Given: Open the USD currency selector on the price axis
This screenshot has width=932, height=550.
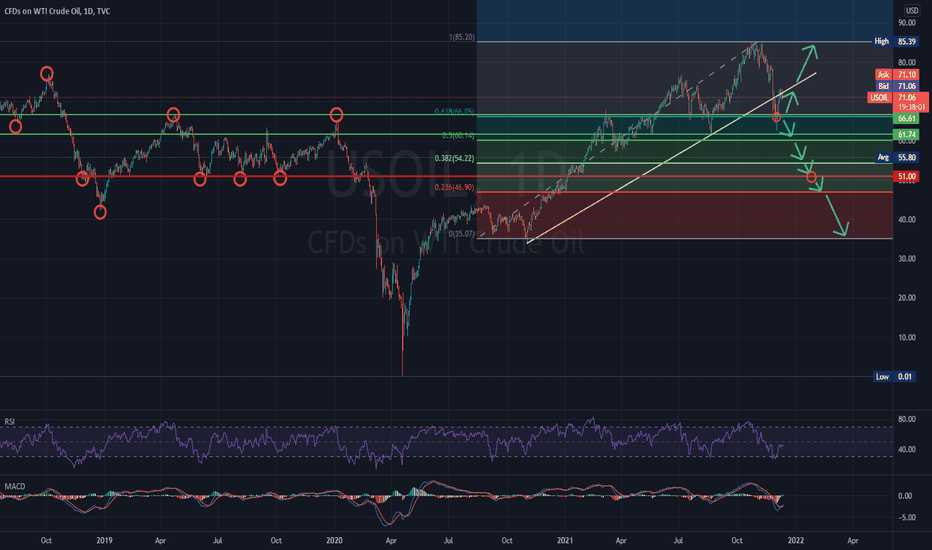Looking at the screenshot, I should coord(912,11).
